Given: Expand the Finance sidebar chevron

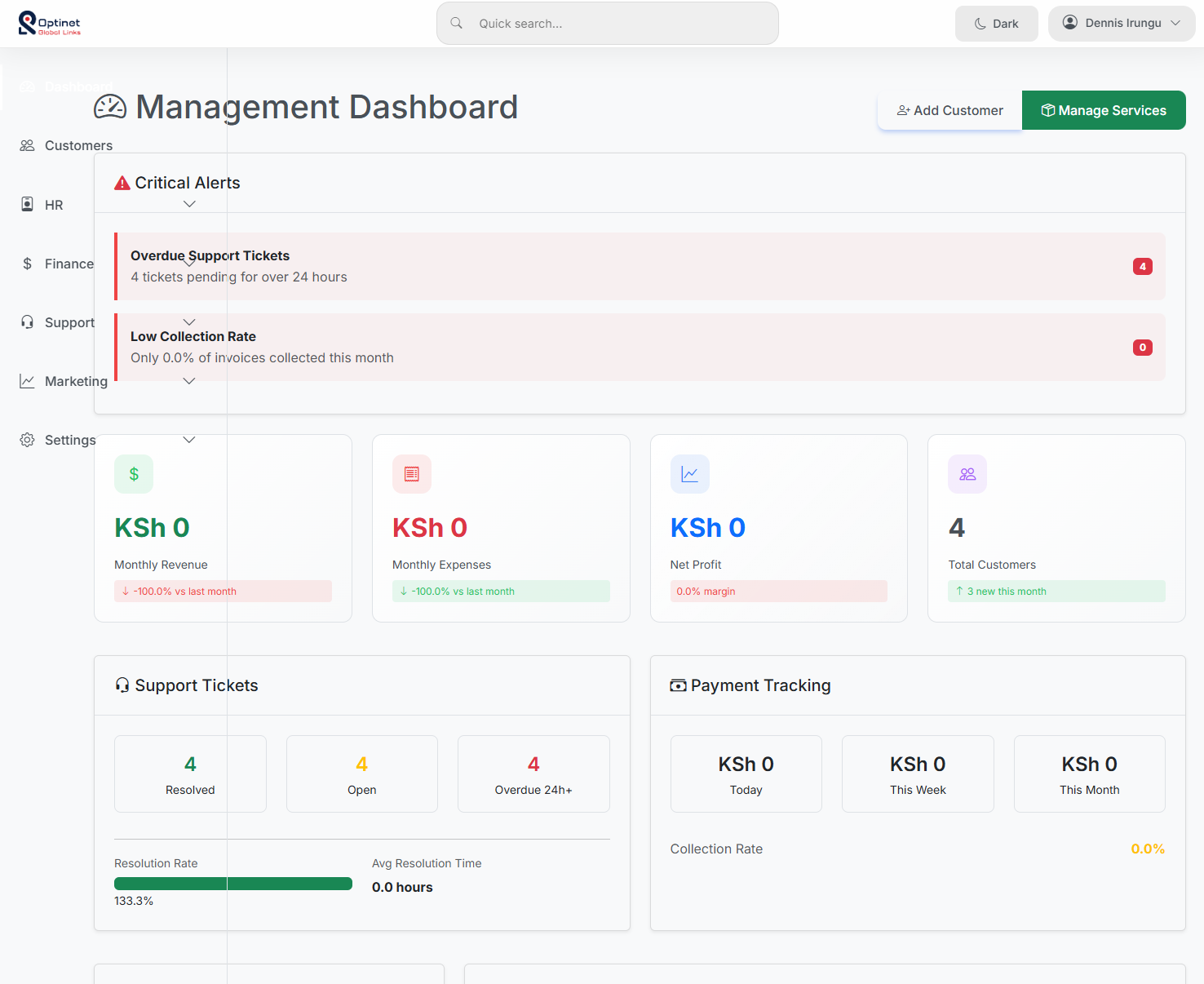Looking at the screenshot, I should tap(189, 264).
